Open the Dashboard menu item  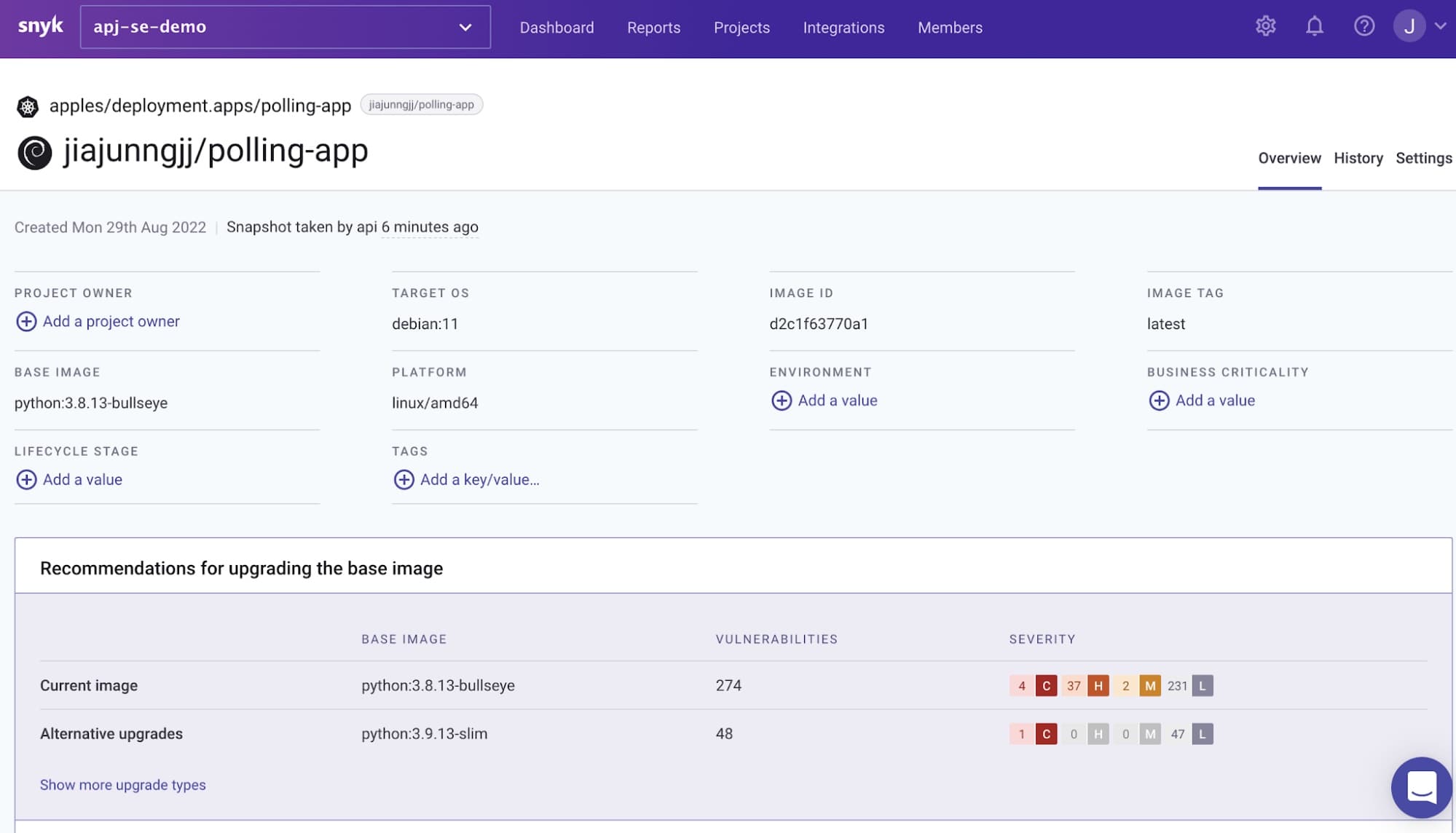[556, 27]
